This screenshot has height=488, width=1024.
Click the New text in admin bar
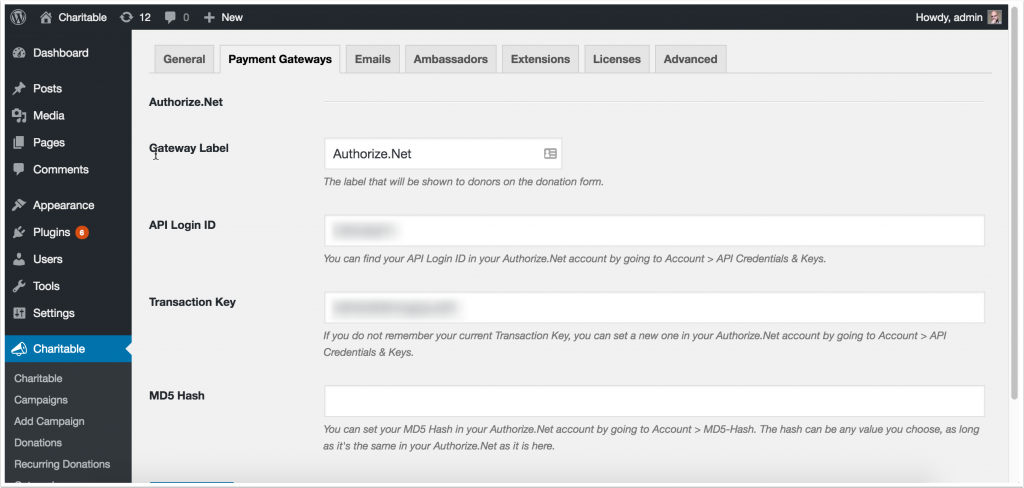pos(232,18)
